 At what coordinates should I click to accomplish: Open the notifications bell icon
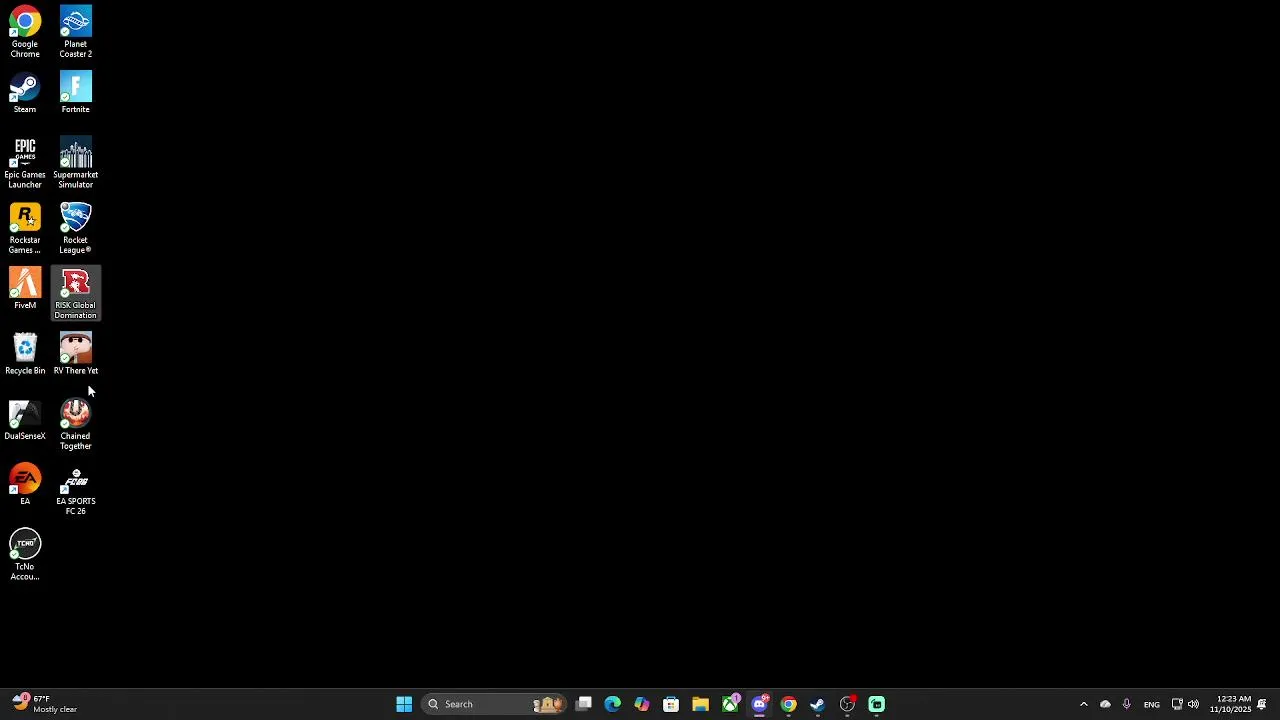tap(1262, 704)
